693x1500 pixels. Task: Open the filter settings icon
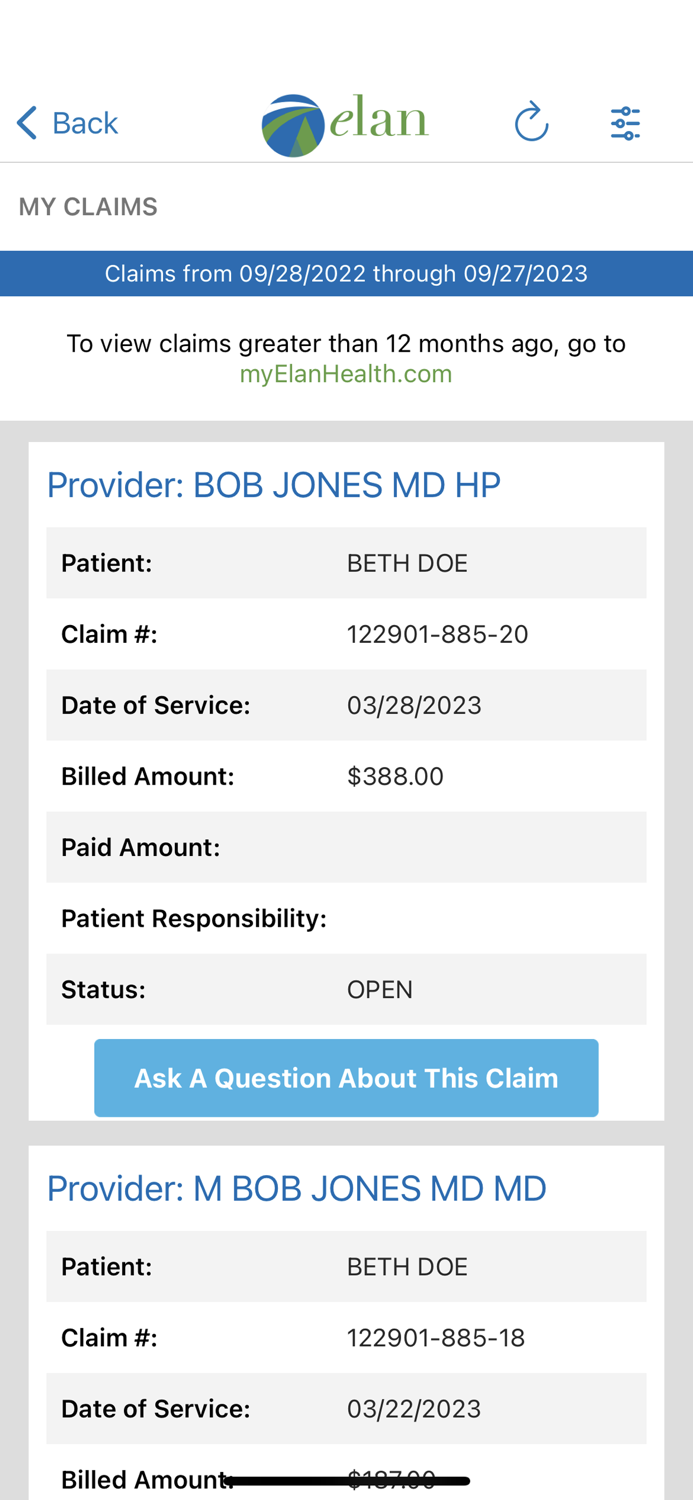(x=624, y=120)
